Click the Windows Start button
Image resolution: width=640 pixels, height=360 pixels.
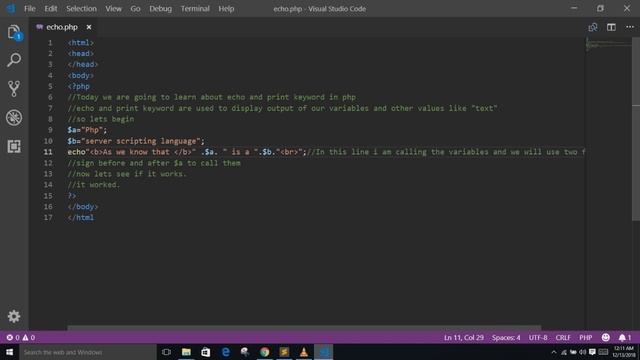coord(9,352)
